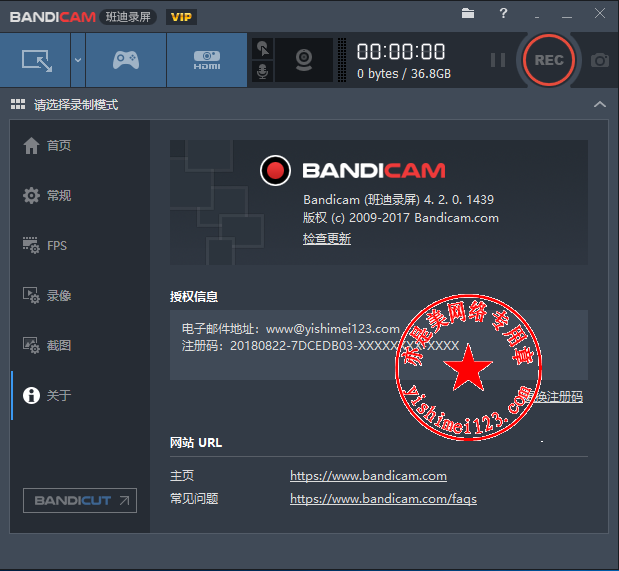Click the 换注册码 change registration link
Viewport: 619px width, 571px height.
click(x=557, y=396)
